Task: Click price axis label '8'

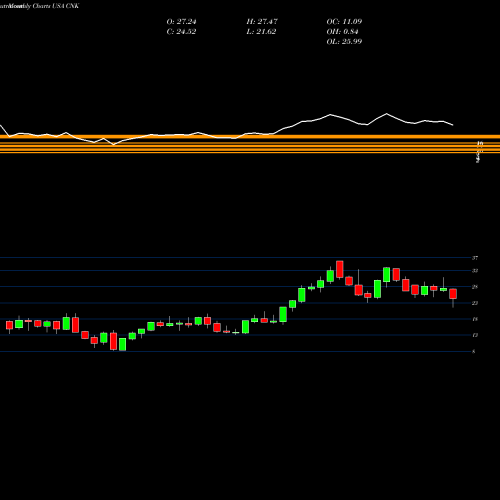Action: pyautogui.click(x=474, y=351)
